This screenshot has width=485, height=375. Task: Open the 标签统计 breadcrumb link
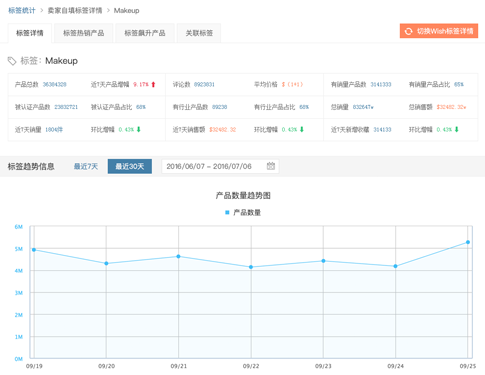click(22, 10)
